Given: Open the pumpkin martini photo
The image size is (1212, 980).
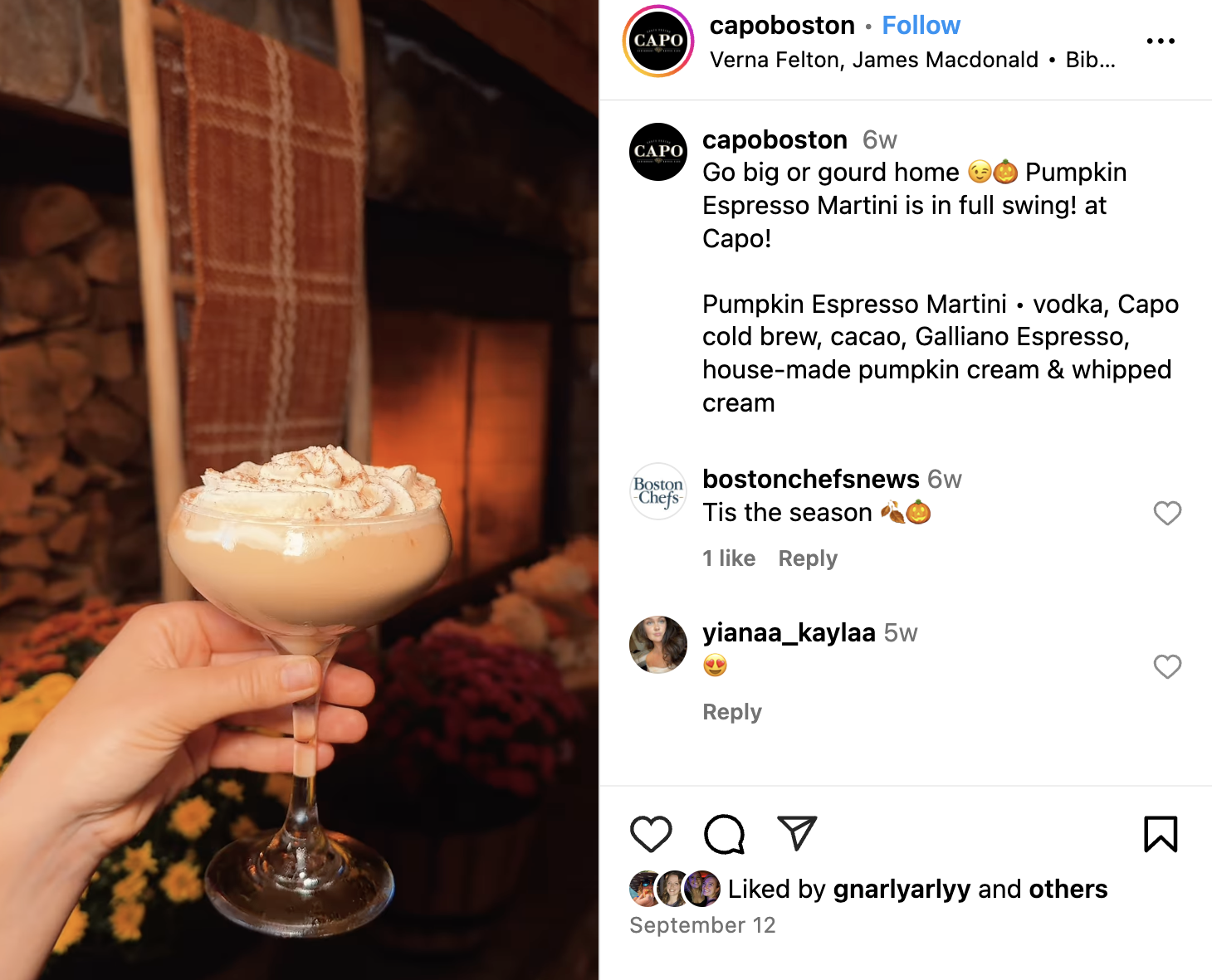Looking at the screenshot, I should [x=299, y=490].
